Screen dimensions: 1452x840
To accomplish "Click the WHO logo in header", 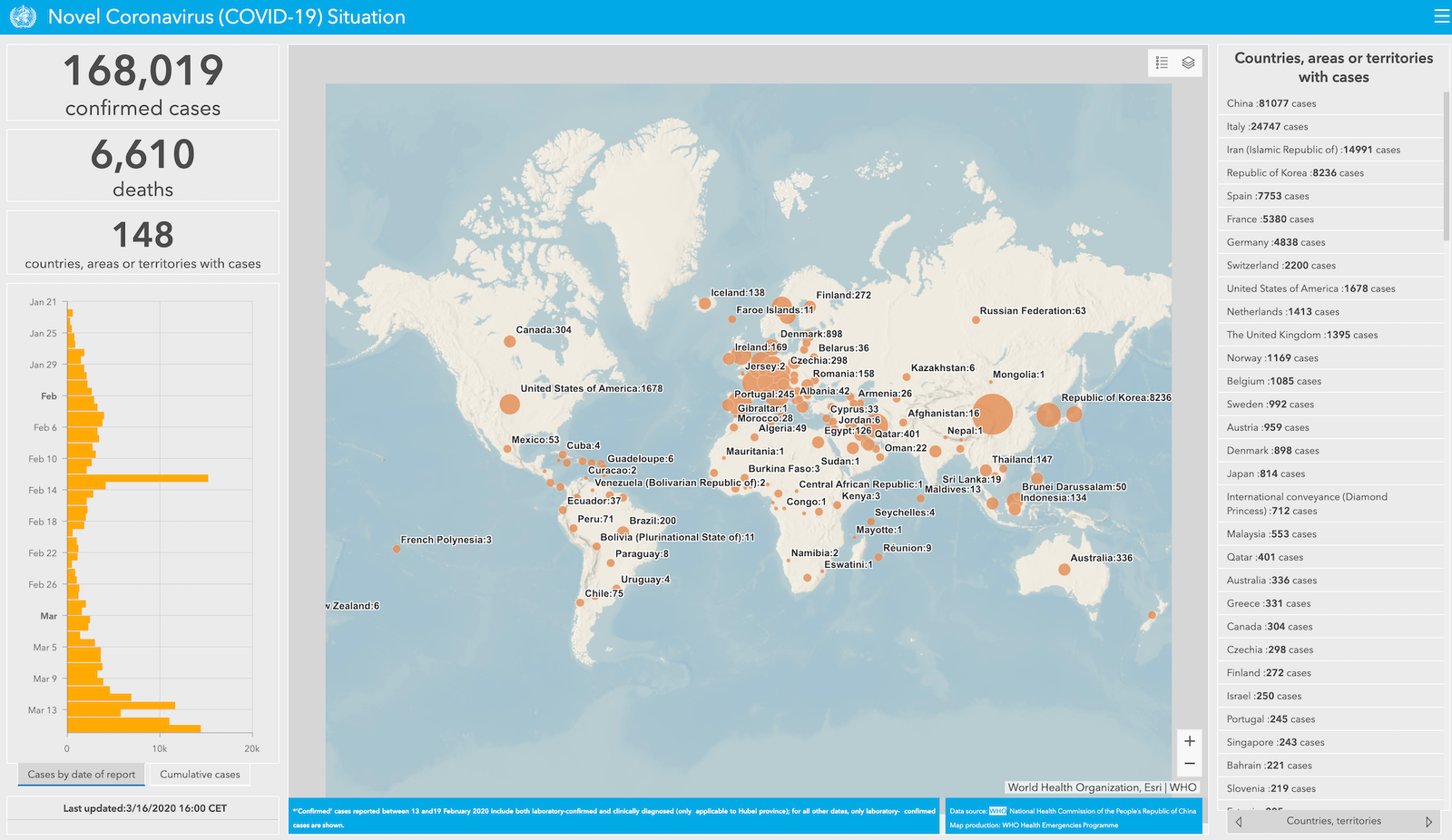I will [x=23, y=16].
